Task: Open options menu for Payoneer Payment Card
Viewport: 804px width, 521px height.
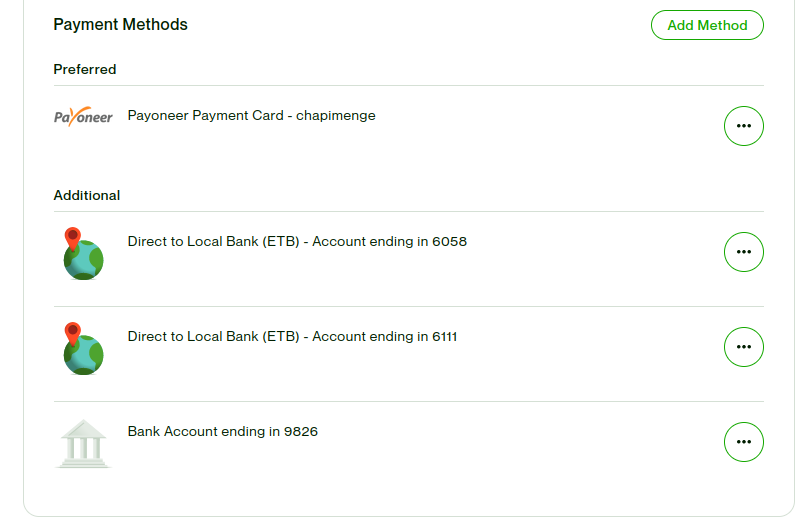Action: pyautogui.click(x=743, y=126)
